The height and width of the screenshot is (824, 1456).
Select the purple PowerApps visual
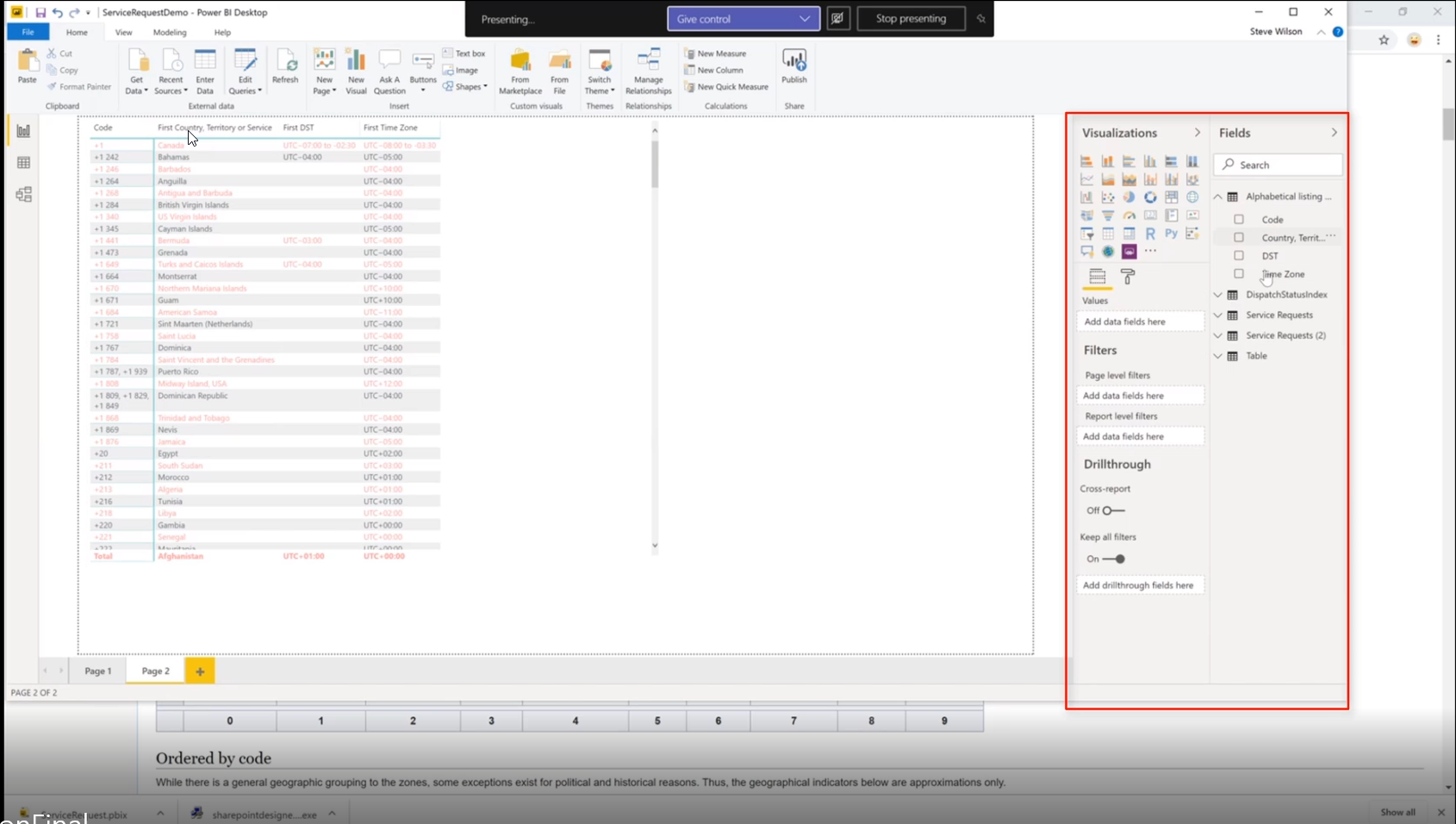[x=1129, y=252]
